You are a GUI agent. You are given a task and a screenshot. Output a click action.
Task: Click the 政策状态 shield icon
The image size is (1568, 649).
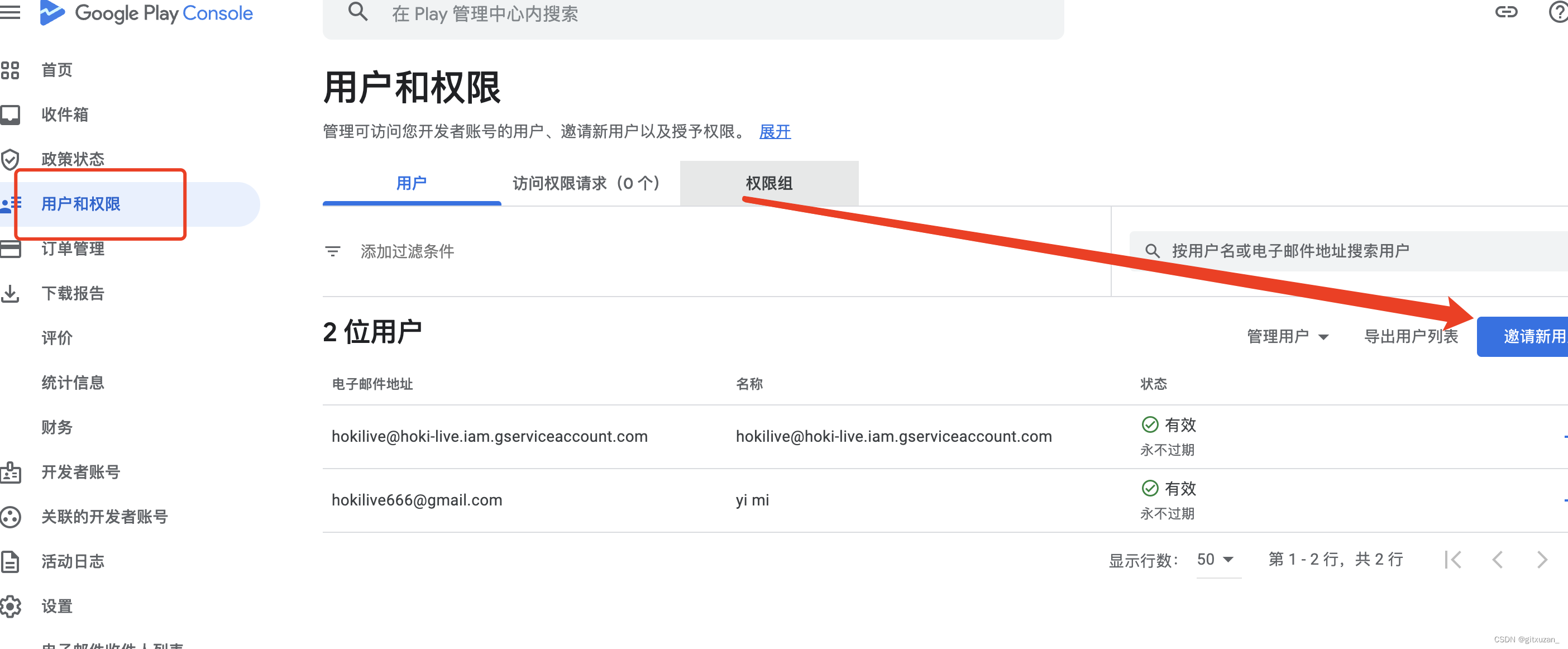click(x=9, y=160)
